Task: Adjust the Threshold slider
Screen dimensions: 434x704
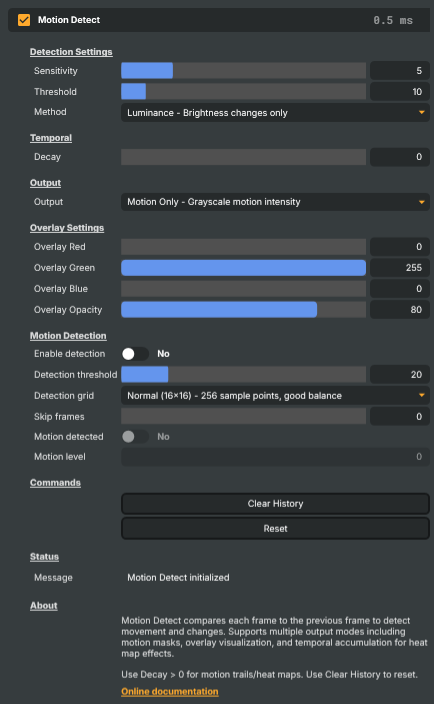Action: (x=243, y=92)
